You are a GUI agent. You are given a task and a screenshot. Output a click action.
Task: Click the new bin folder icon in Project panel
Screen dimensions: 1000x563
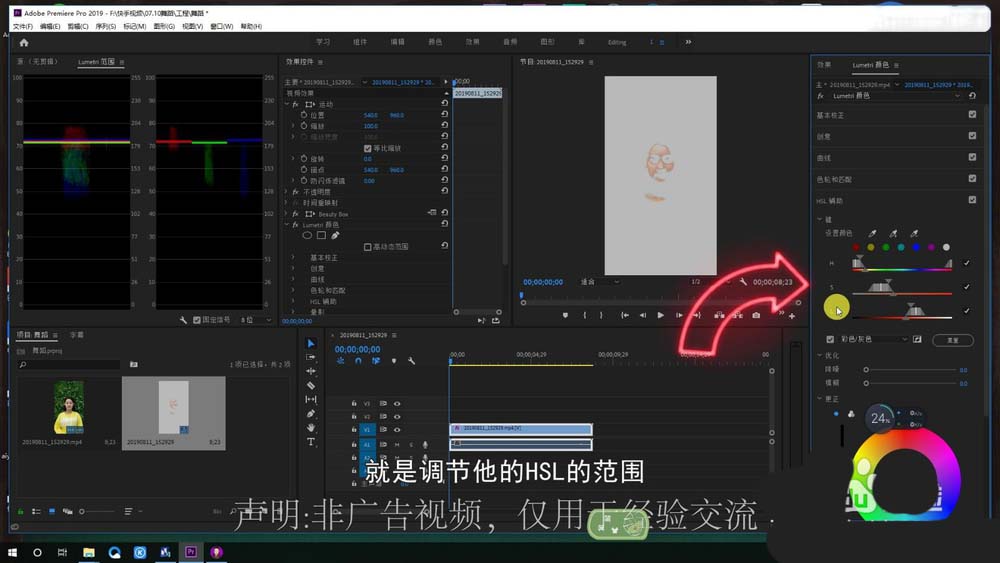click(x=134, y=364)
